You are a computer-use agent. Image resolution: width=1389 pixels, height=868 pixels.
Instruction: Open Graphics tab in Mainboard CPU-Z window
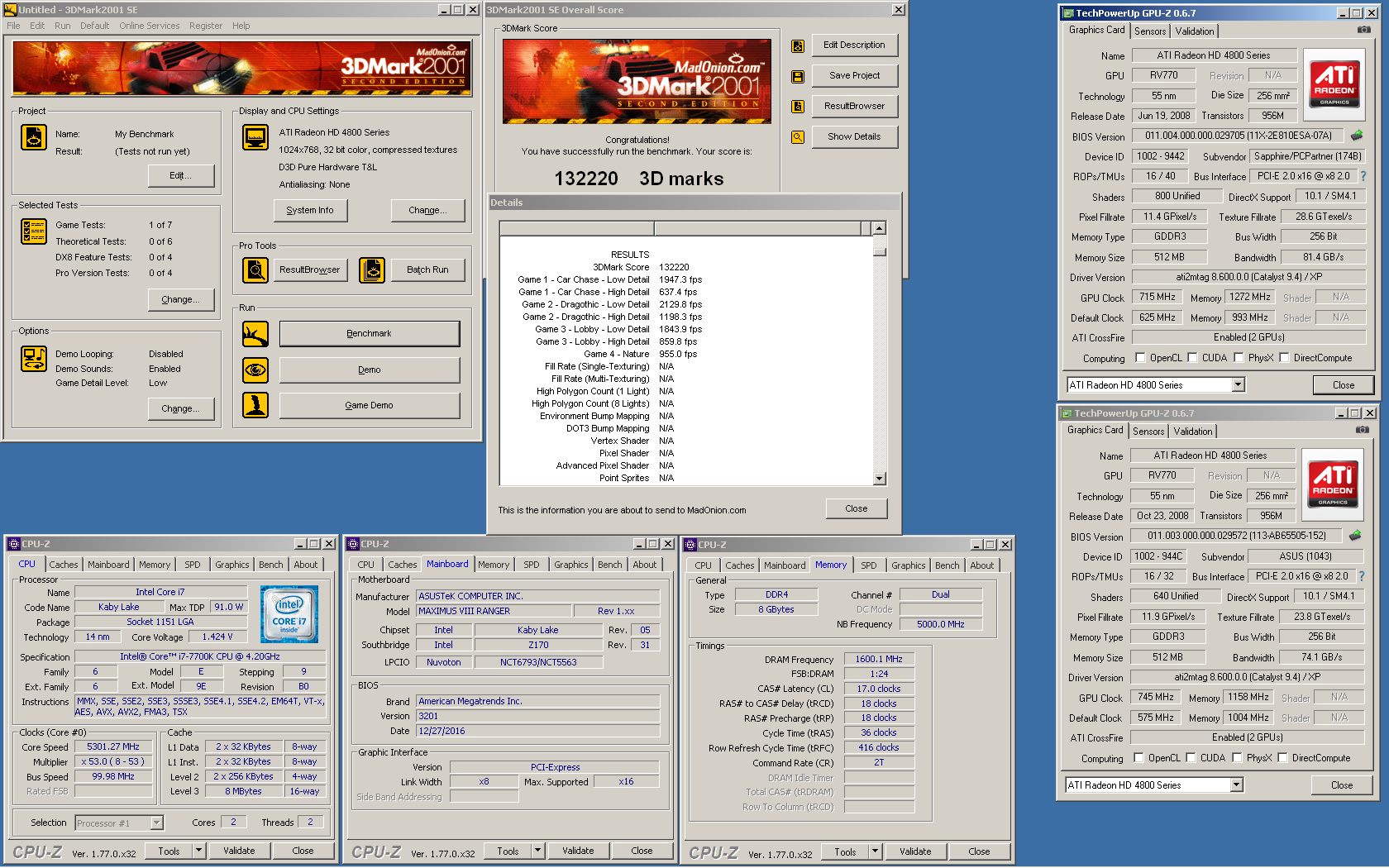pyautogui.click(x=571, y=565)
